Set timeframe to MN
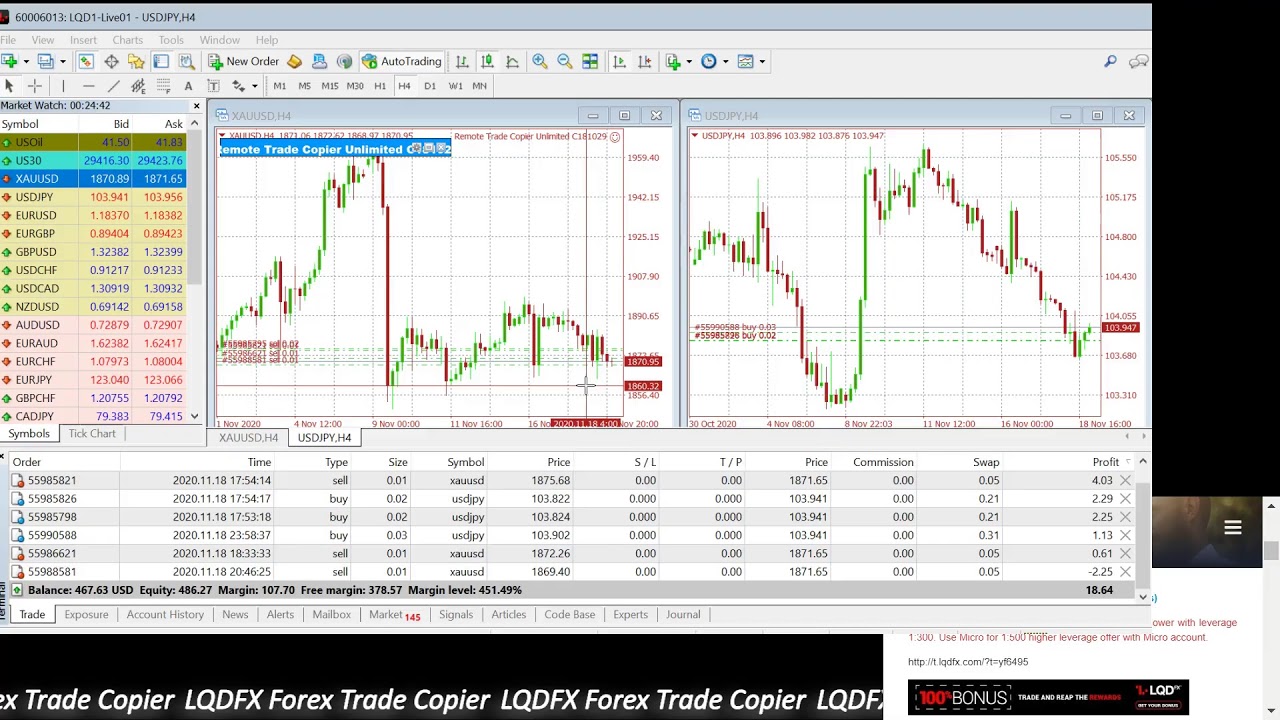 (479, 86)
